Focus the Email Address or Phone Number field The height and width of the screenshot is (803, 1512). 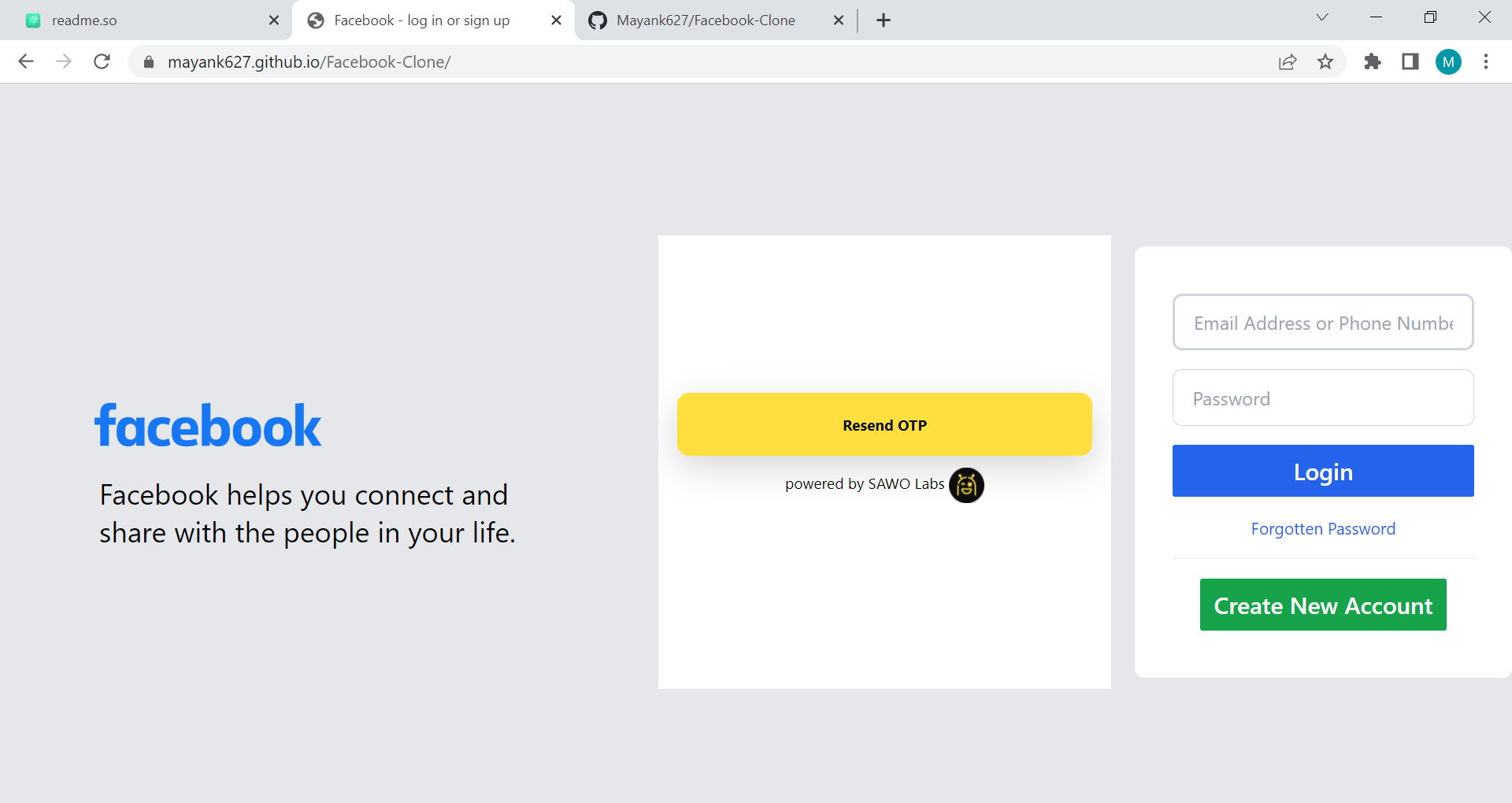click(x=1323, y=322)
